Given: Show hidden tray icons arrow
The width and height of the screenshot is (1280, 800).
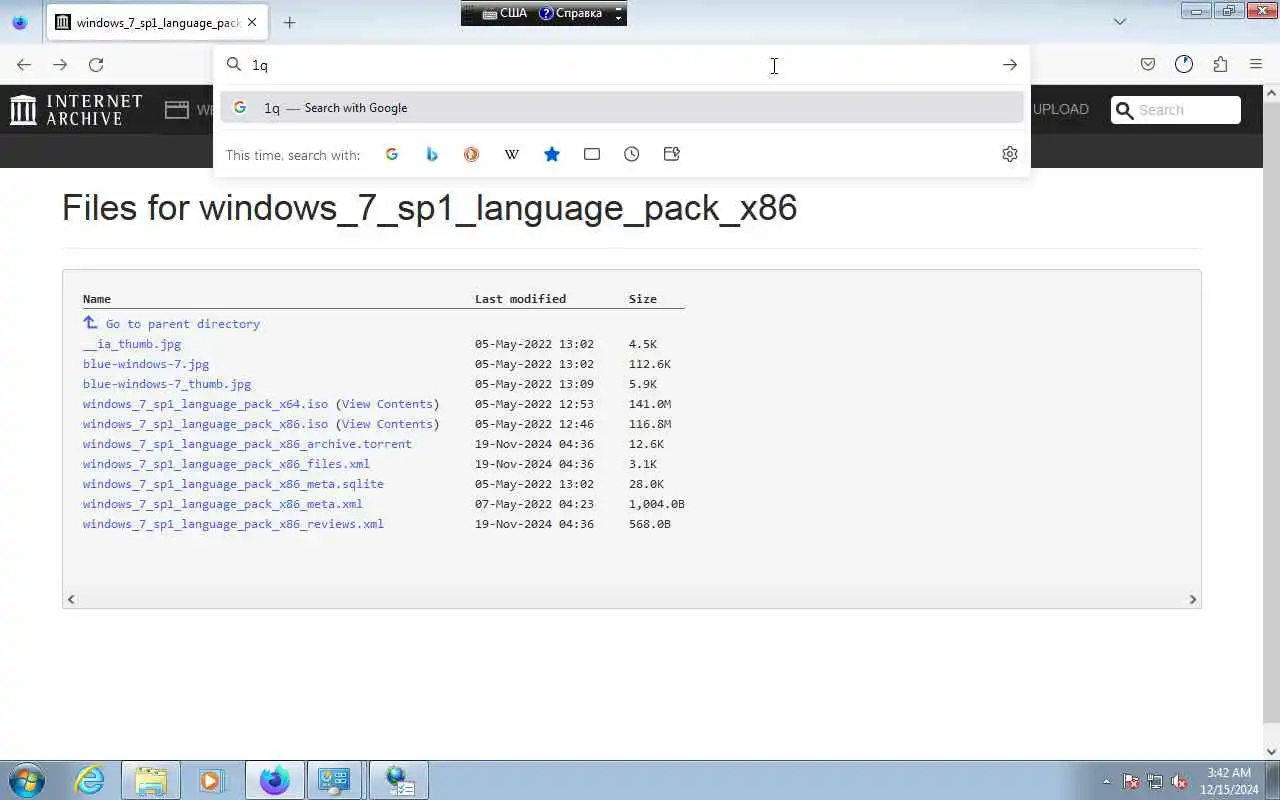Looking at the screenshot, I should coord(1106,781).
